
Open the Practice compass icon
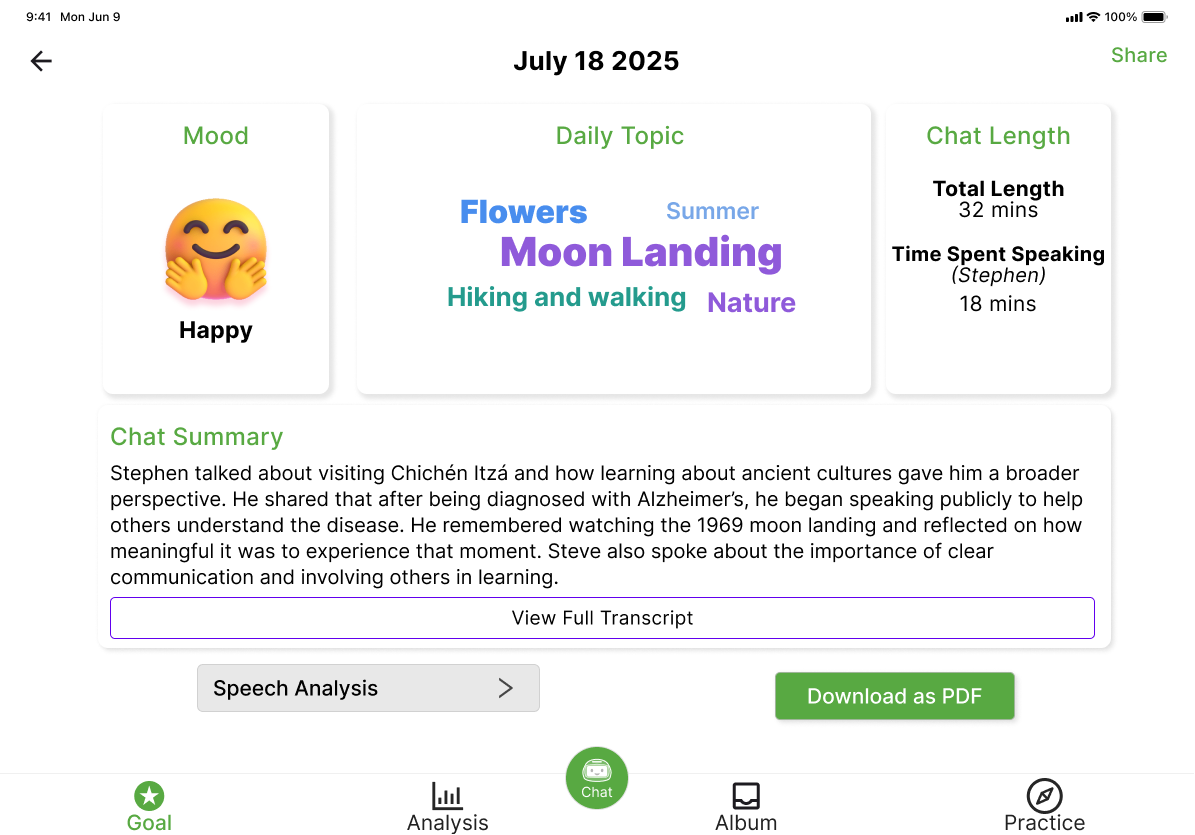1044,796
